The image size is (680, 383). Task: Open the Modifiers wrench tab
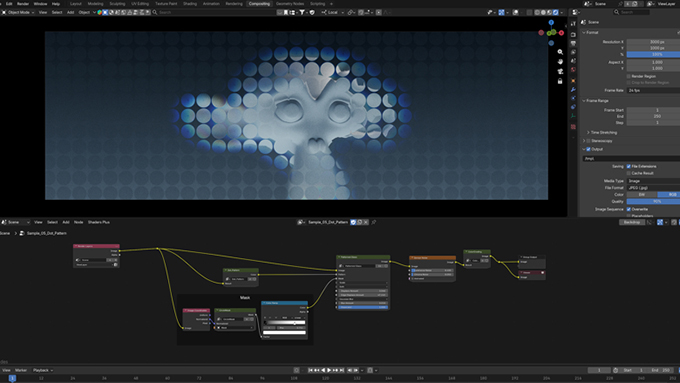tap(573, 89)
